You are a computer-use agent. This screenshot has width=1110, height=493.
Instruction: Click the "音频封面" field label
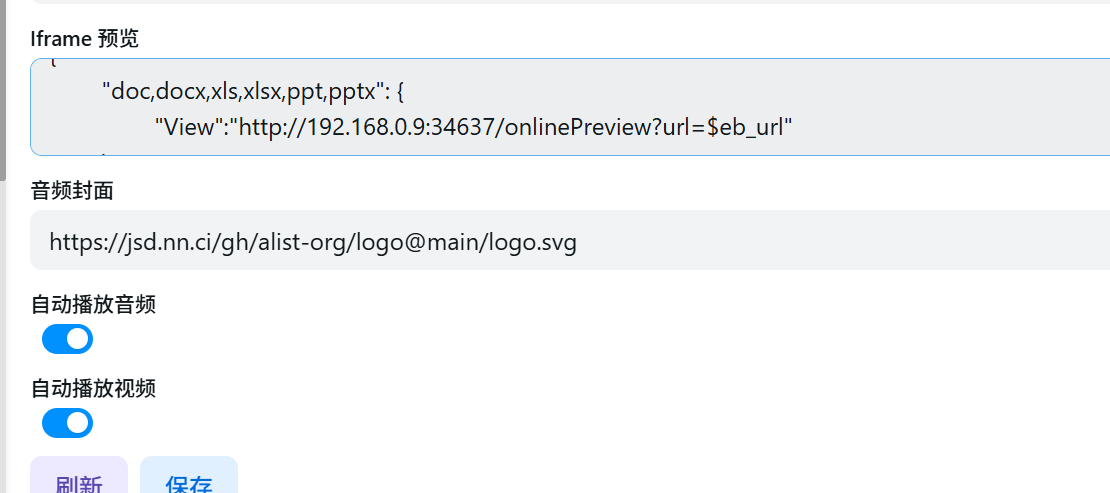[72, 191]
